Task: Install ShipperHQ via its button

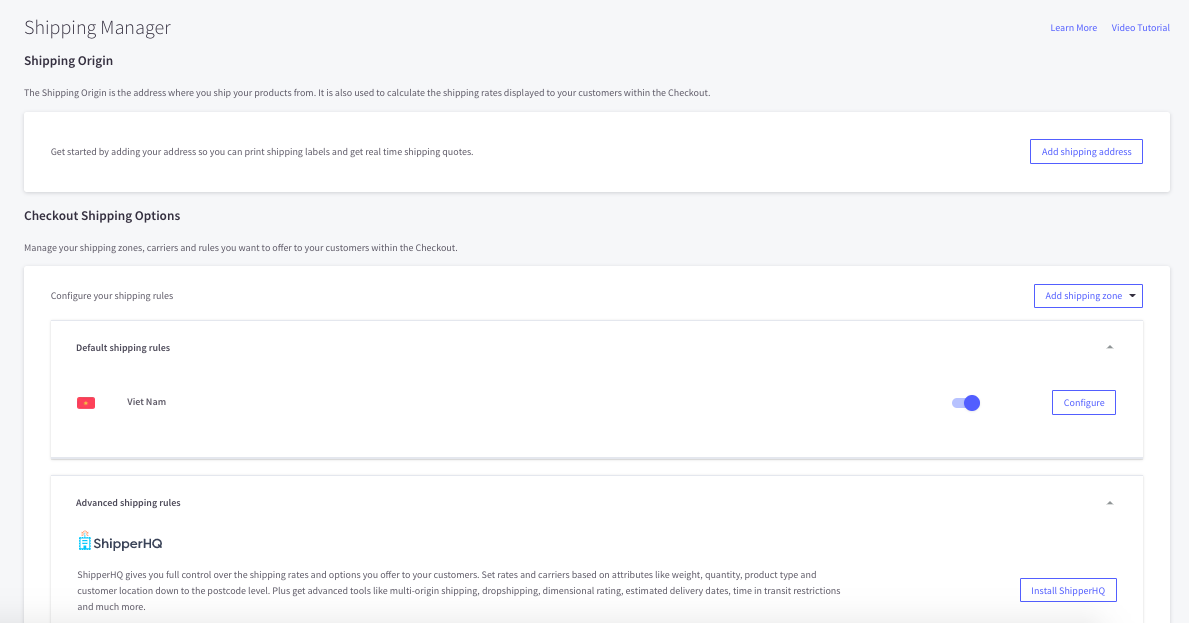Action: [x=1067, y=591]
